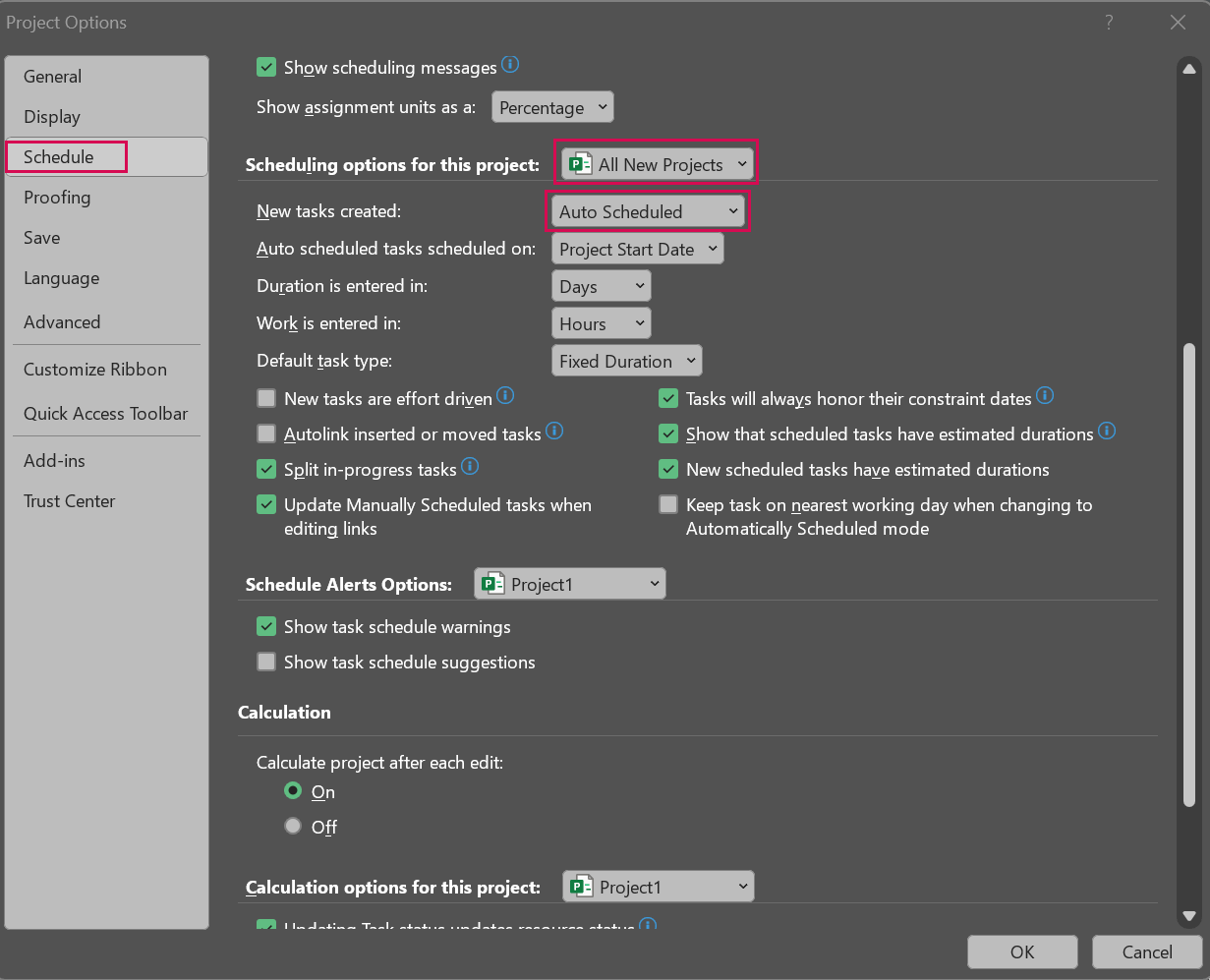Click the help question mark icon

pyautogui.click(x=1108, y=22)
